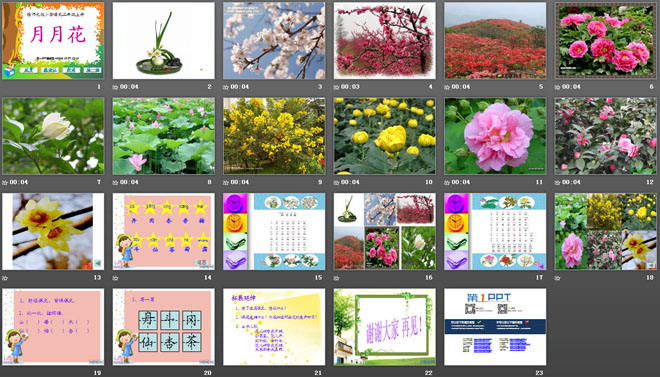This screenshot has width=660, height=377.
Task: Click the 00:04 timing under slide 3
Action: pyautogui.click(x=240, y=87)
